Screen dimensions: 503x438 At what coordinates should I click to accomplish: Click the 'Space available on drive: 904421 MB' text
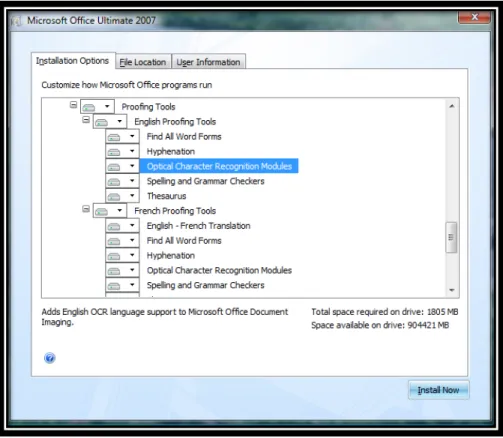point(380,325)
